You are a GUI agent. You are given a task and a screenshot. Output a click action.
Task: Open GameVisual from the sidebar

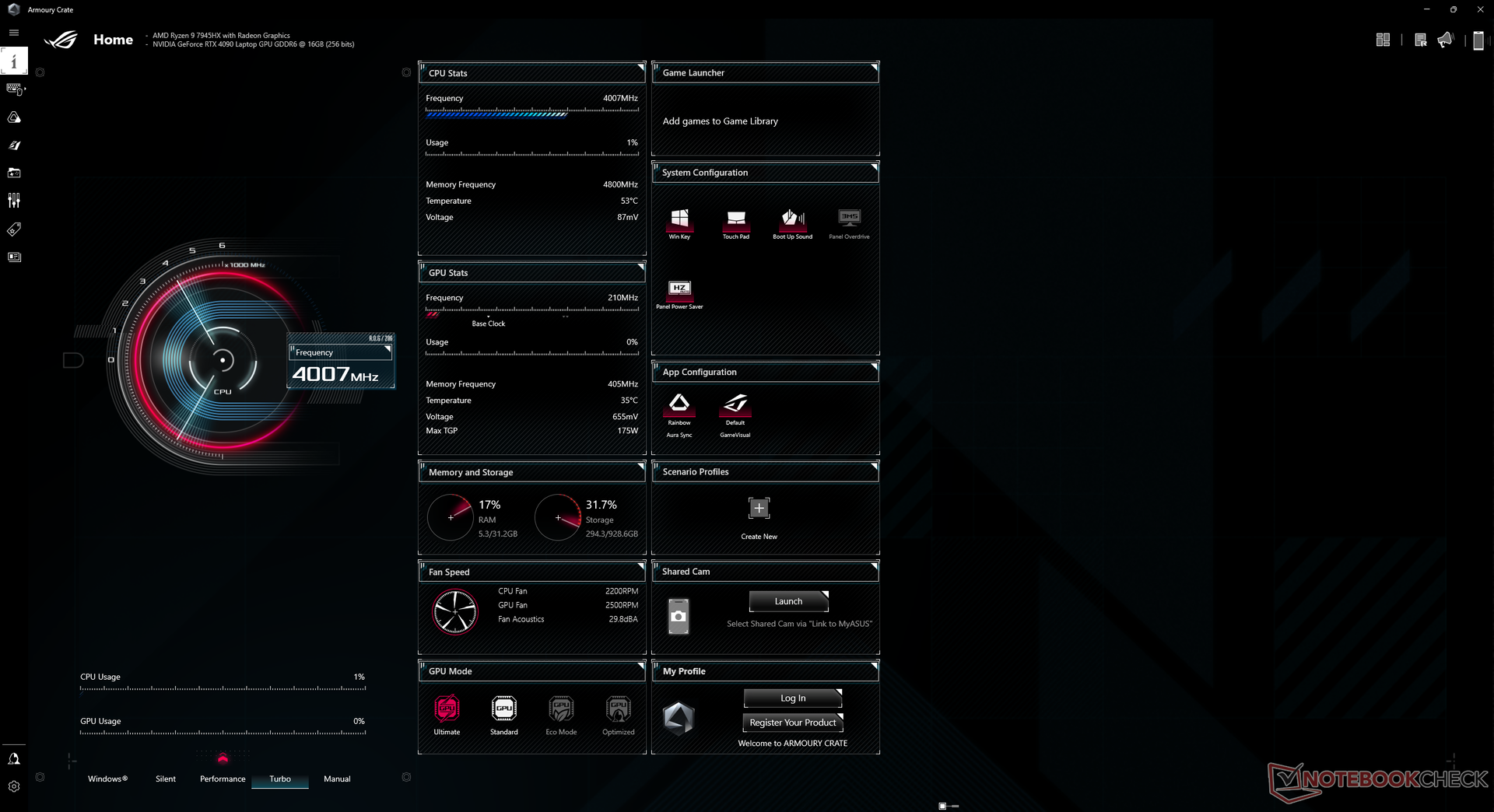pos(14,145)
